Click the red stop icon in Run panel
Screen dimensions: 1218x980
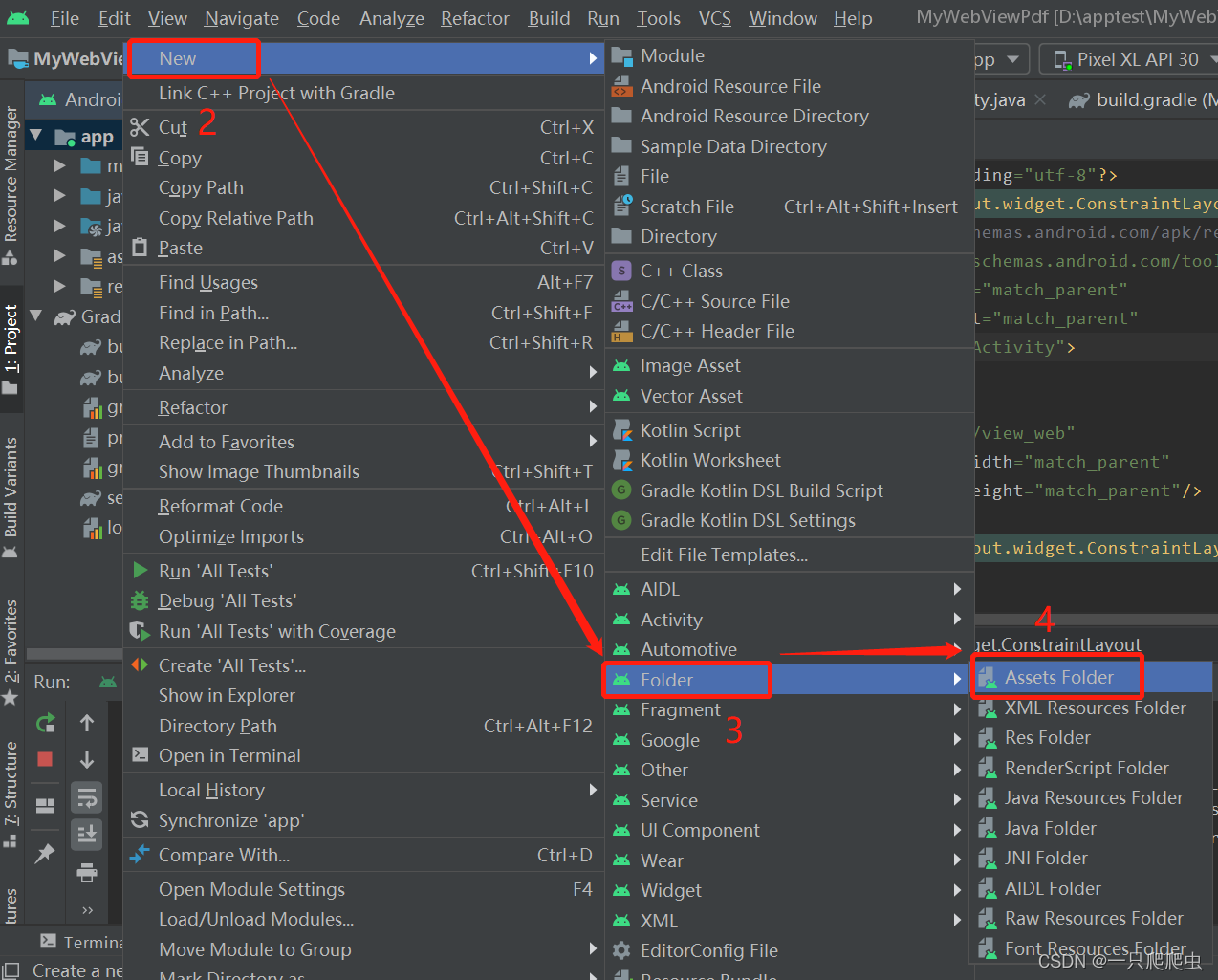pos(45,759)
